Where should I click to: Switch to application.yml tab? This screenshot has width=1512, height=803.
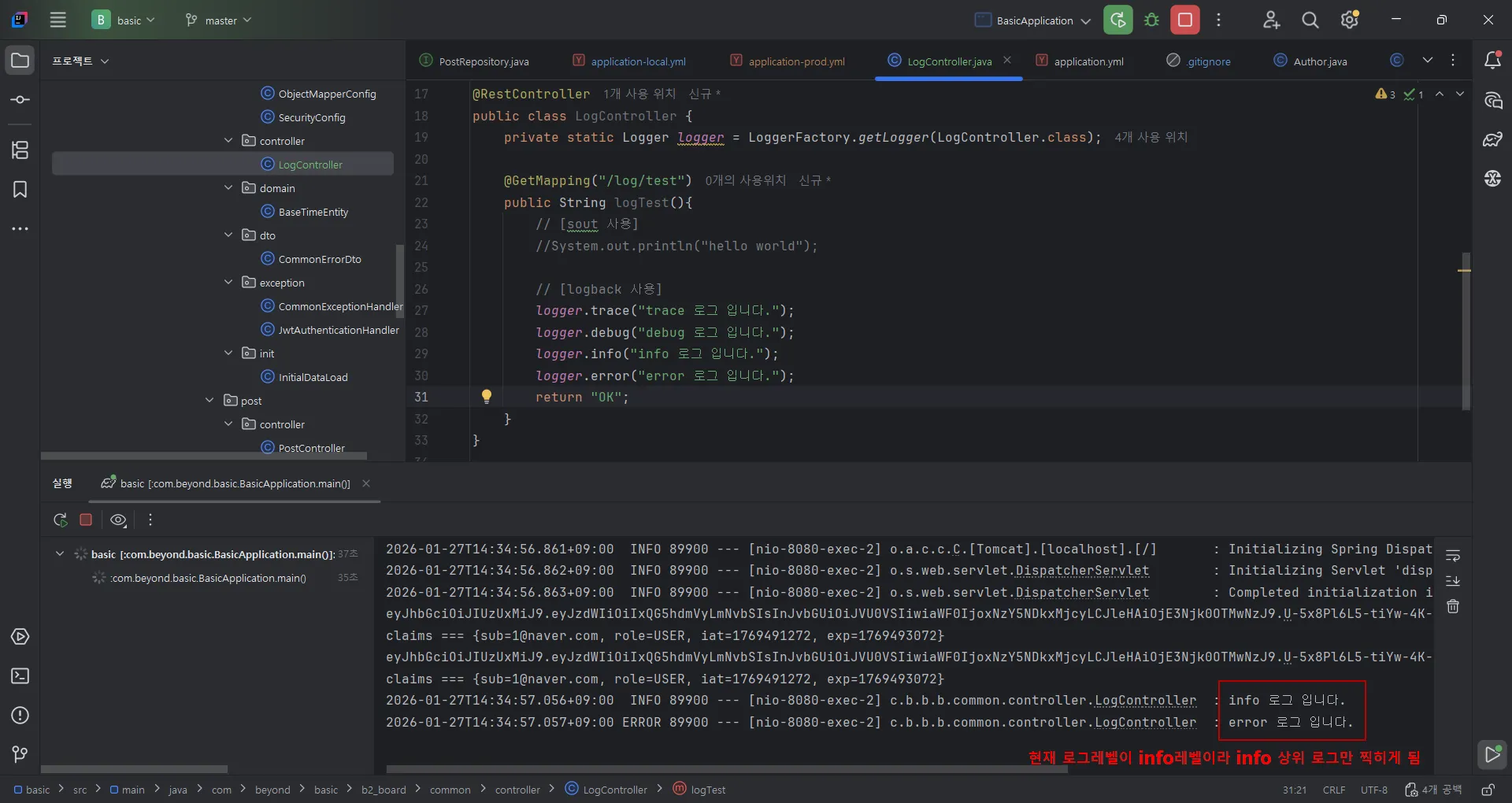point(1080,61)
